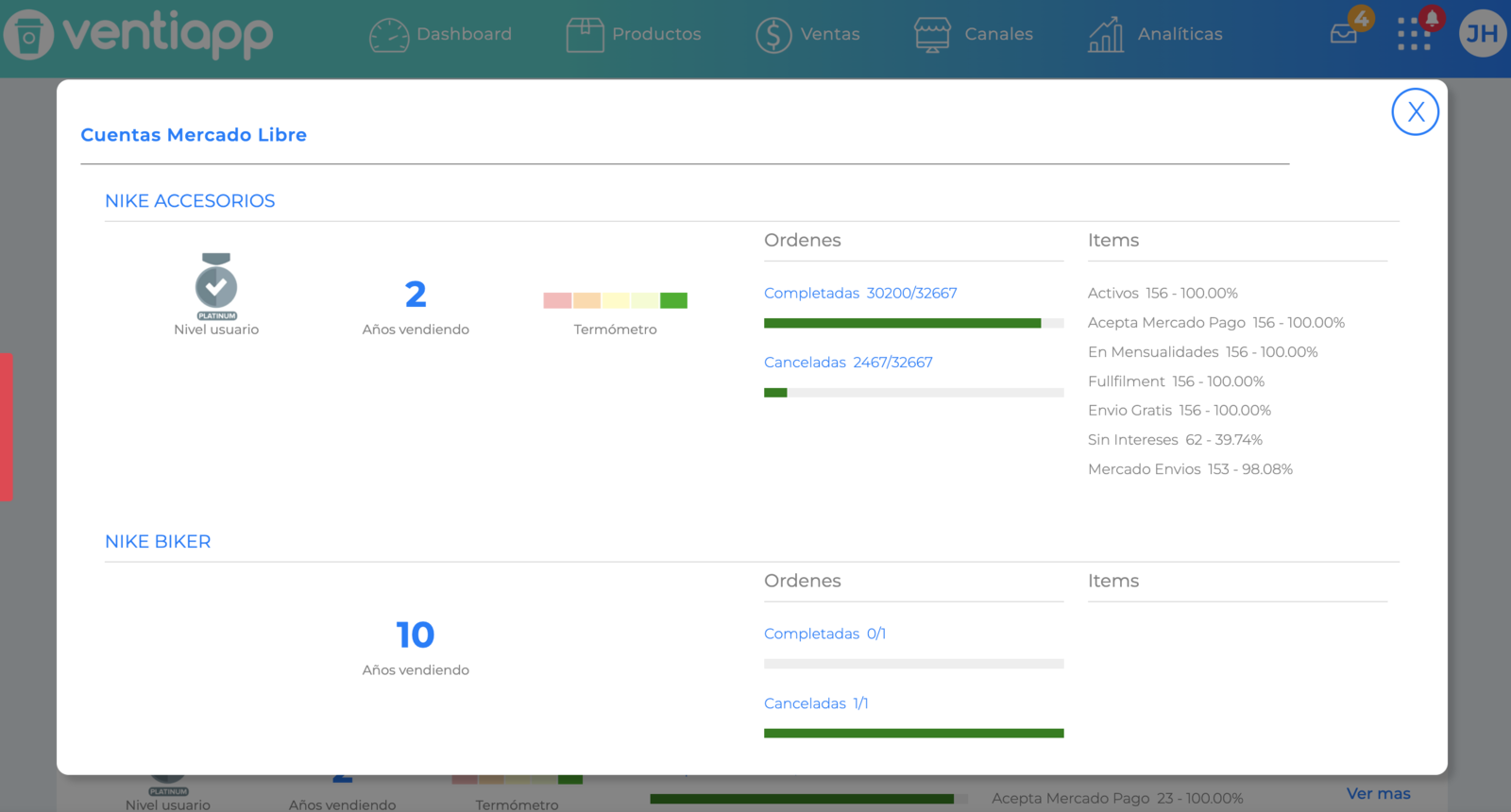The height and width of the screenshot is (812, 1511).
Task: Click the Cuentas Mercado Libre heading
Action: pyautogui.click(x=194, y=135)
